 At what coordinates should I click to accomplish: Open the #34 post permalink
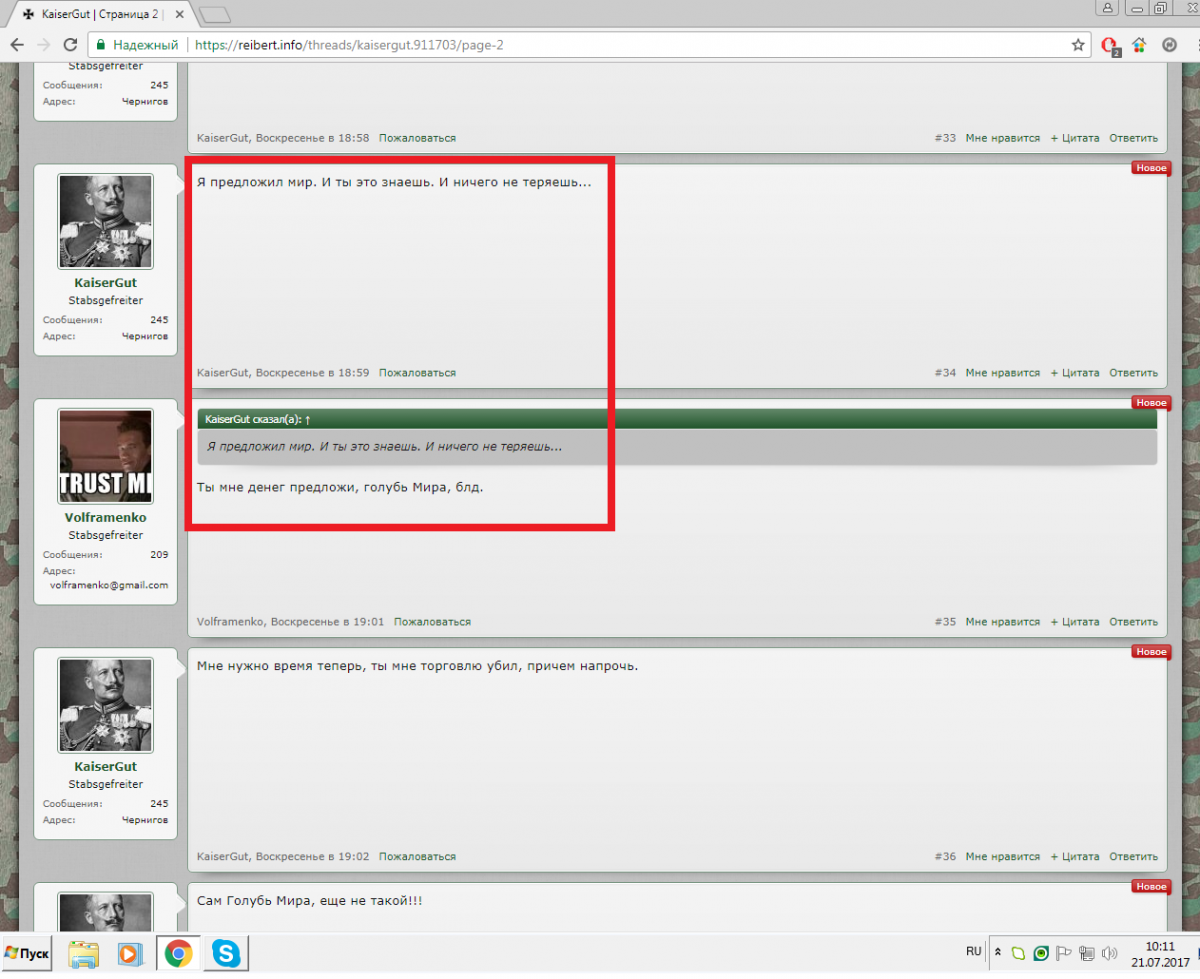[x=945, y=373]
